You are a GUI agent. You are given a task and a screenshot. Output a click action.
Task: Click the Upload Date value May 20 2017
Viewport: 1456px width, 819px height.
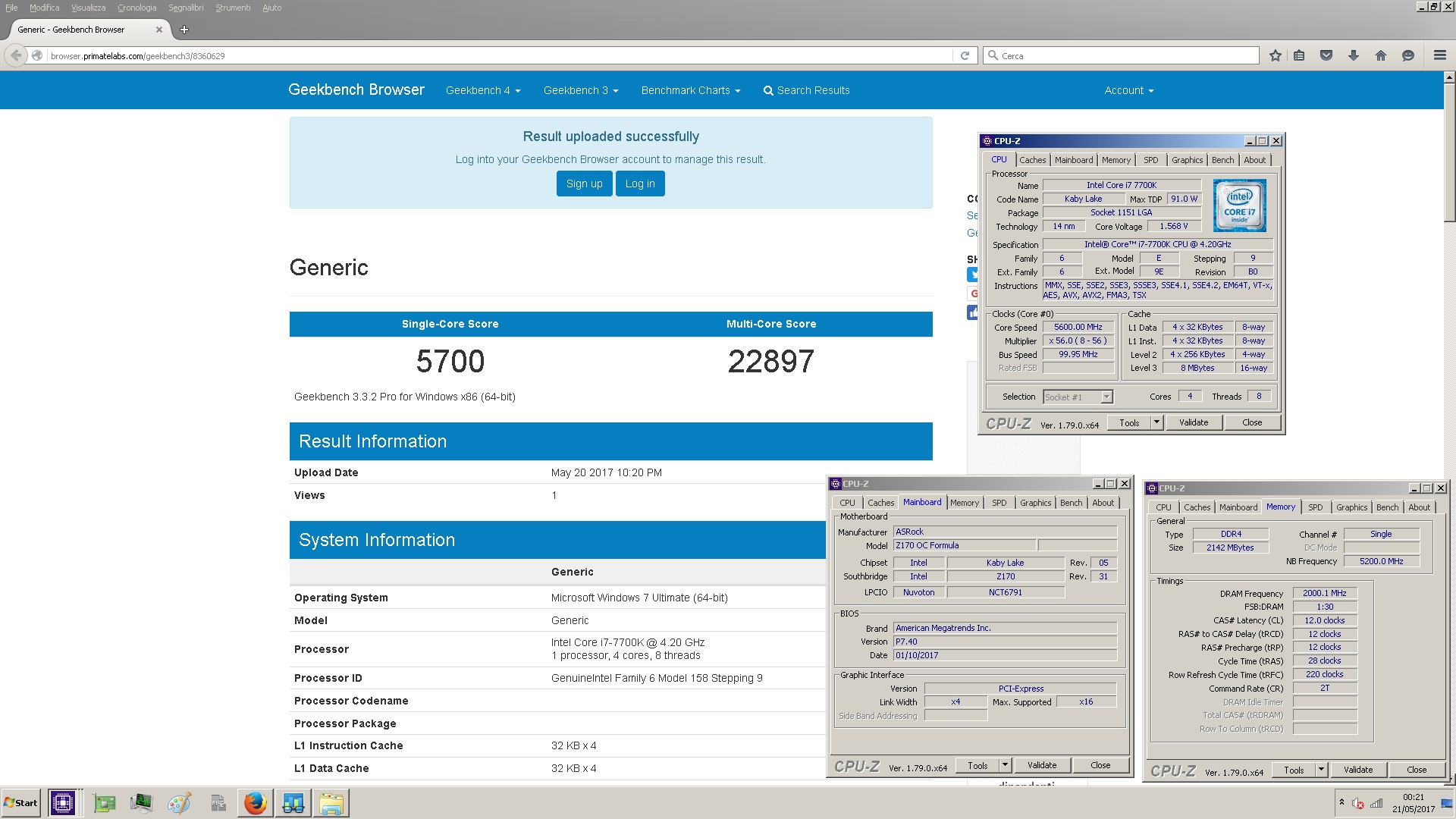click(x=606, y=472)
